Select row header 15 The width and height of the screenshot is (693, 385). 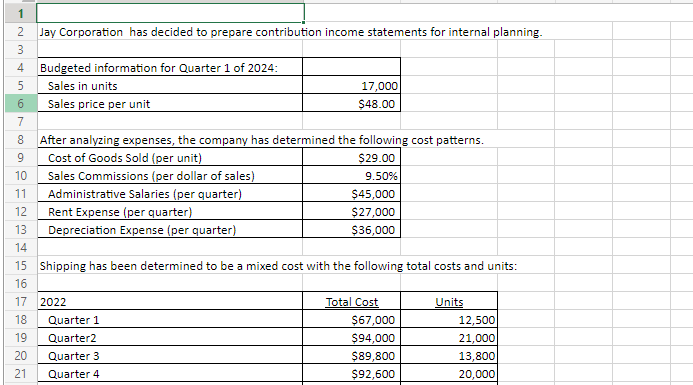coord(20,266)
